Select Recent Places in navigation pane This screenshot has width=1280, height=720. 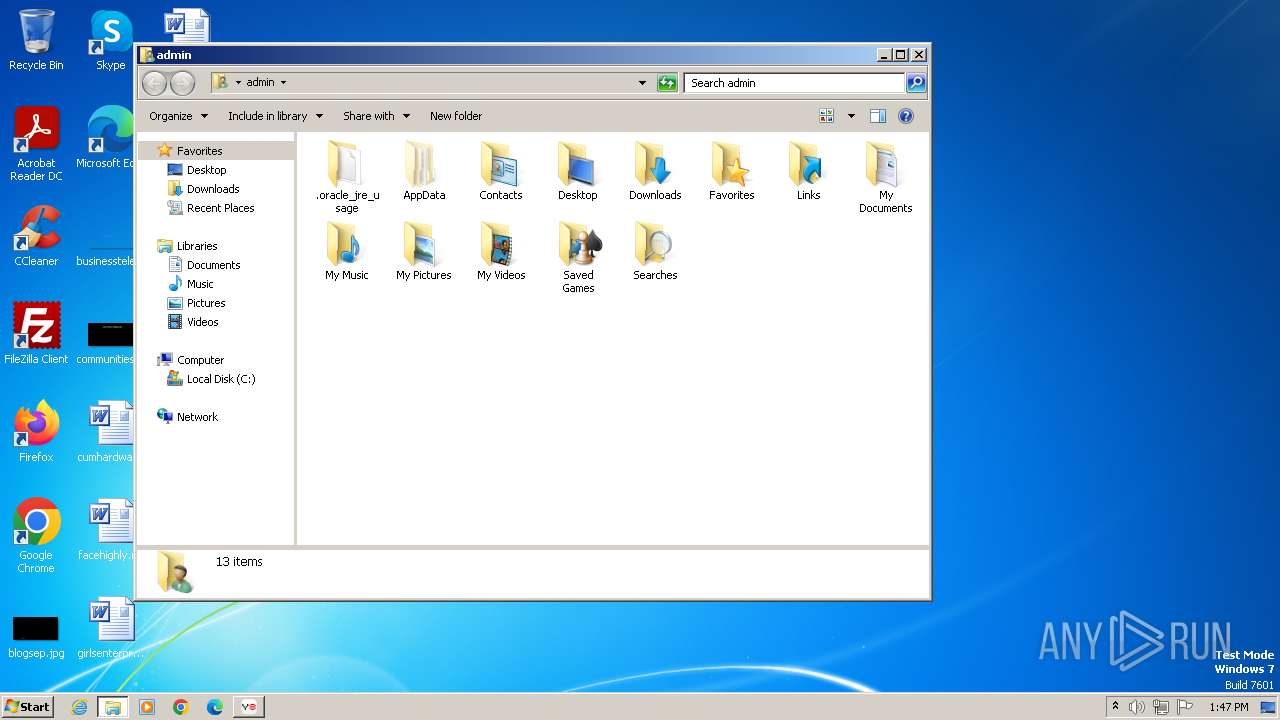coord(220,208)
